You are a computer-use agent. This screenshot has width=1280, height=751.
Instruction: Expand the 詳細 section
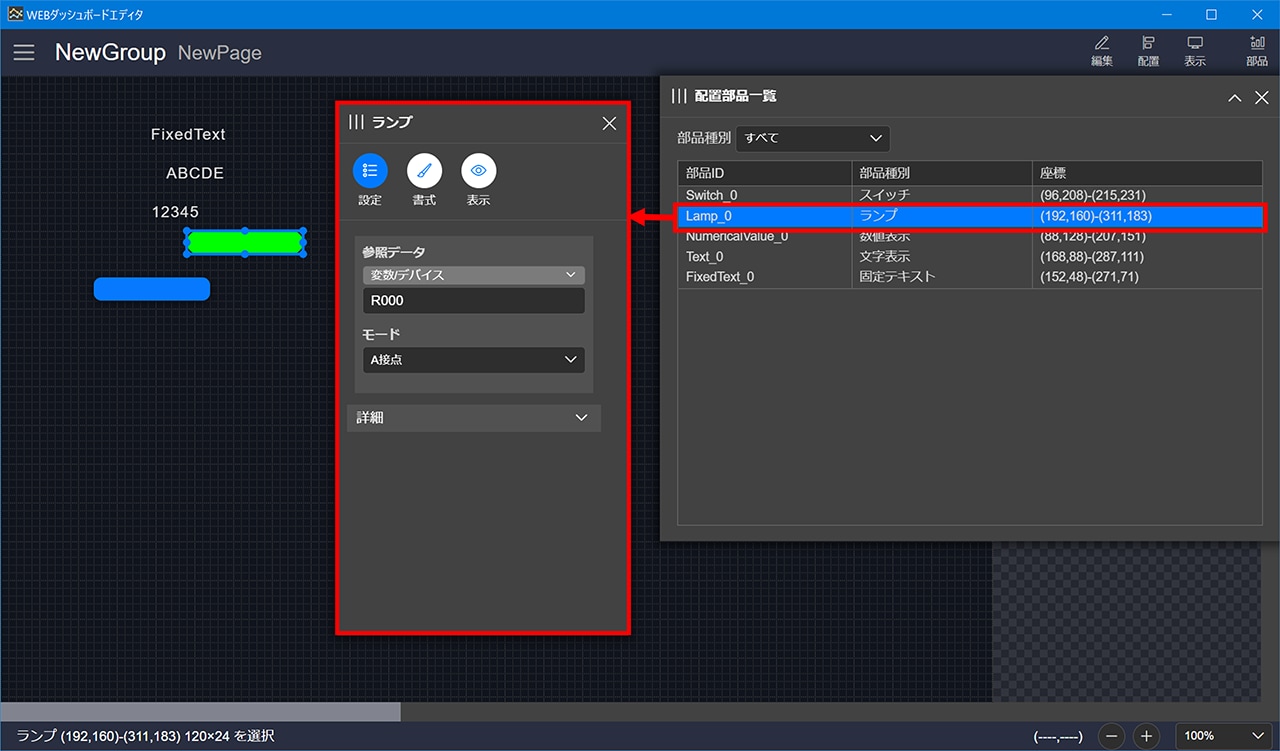tap(473, 418)
